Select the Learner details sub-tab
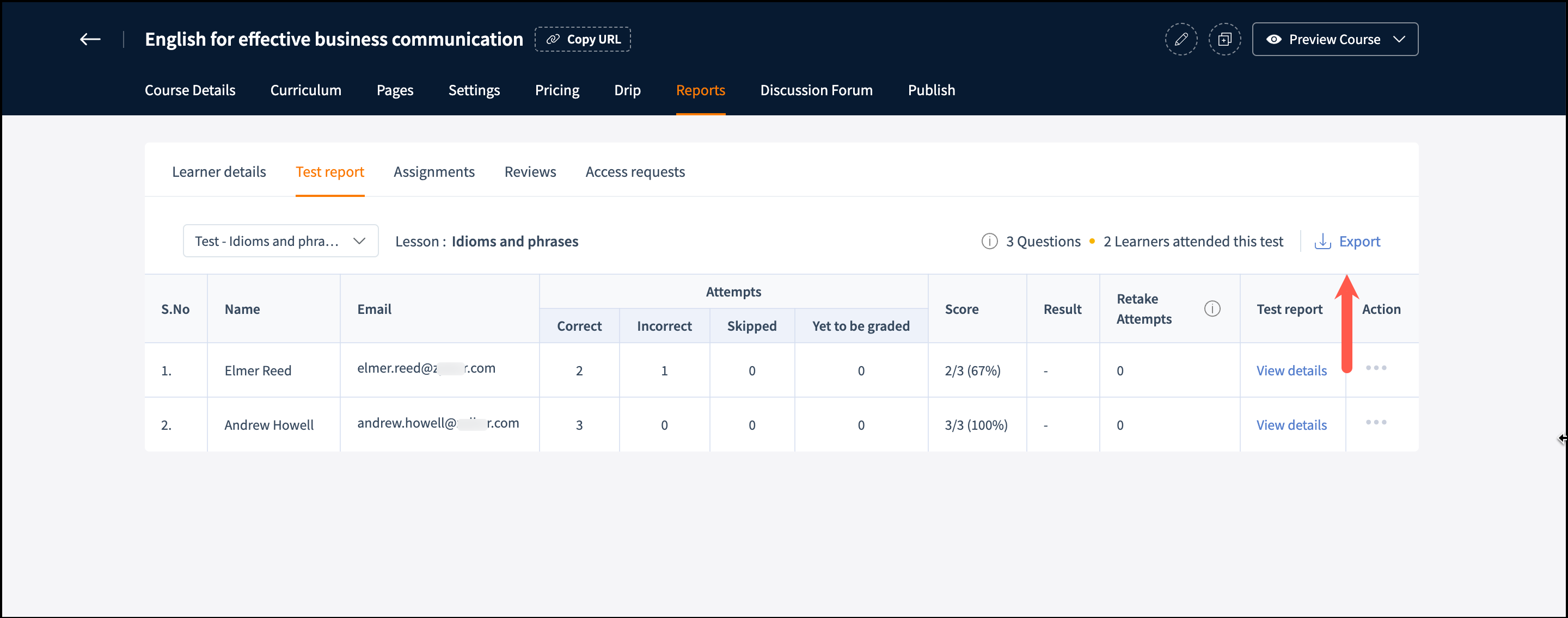The height and width of the screenshot is (618, 1568). point(218,172)
